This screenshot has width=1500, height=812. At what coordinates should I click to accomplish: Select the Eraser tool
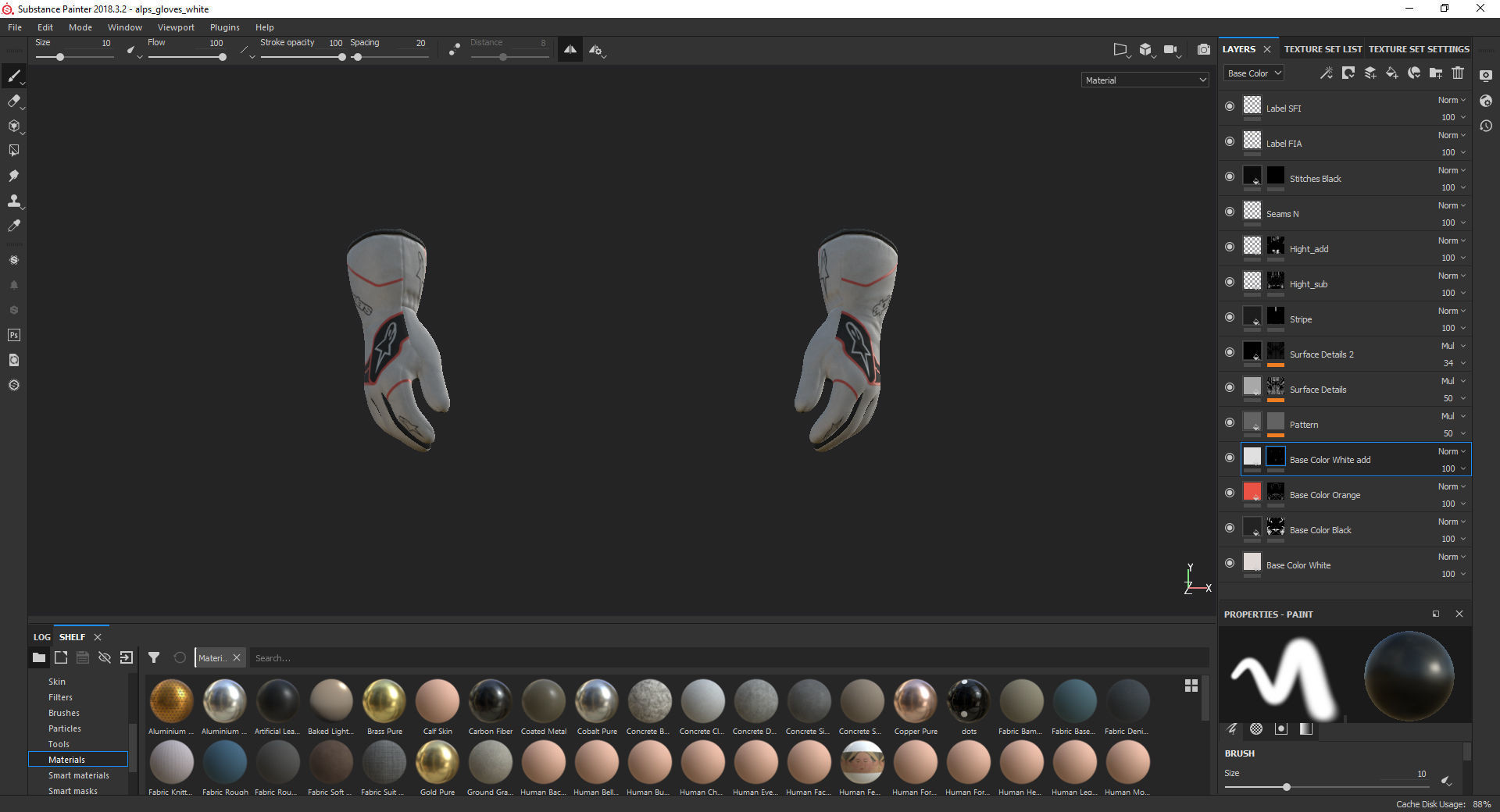point(14,101)
